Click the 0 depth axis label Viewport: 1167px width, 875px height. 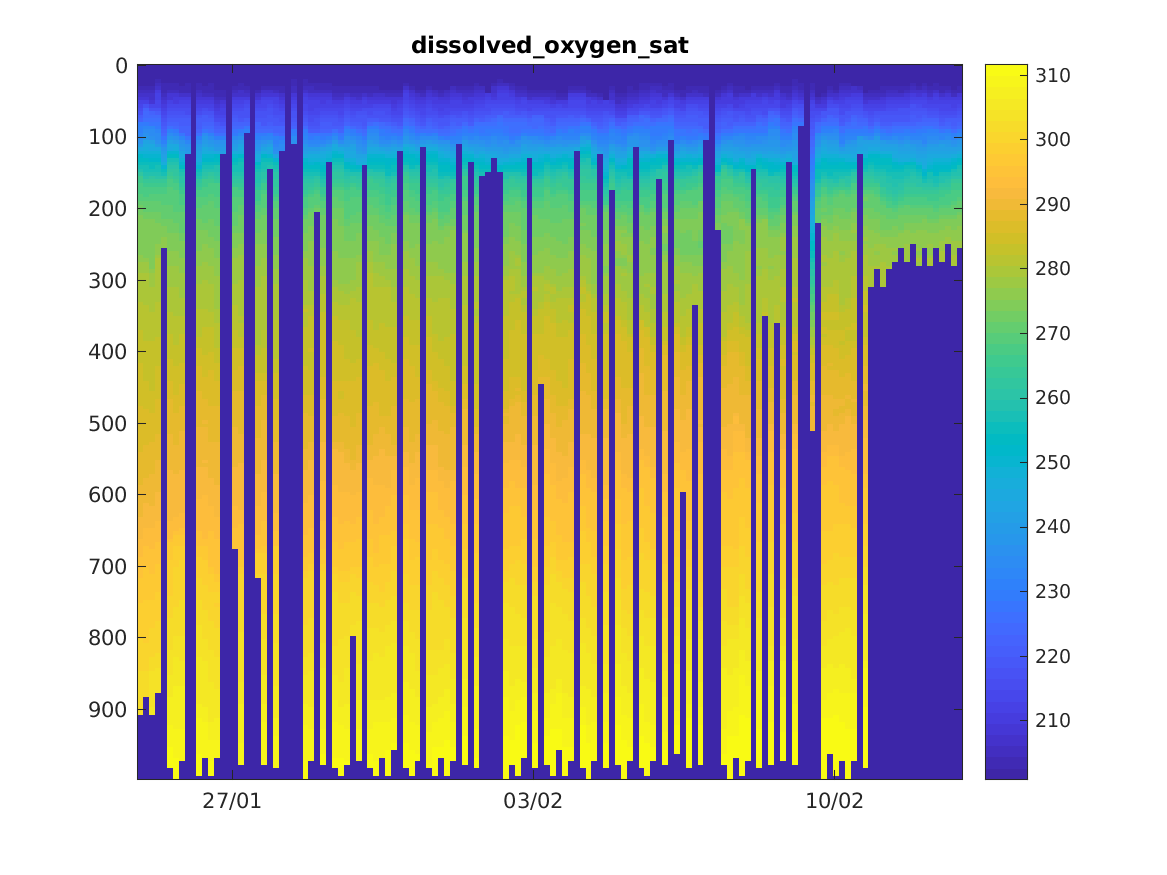point(120,66)
